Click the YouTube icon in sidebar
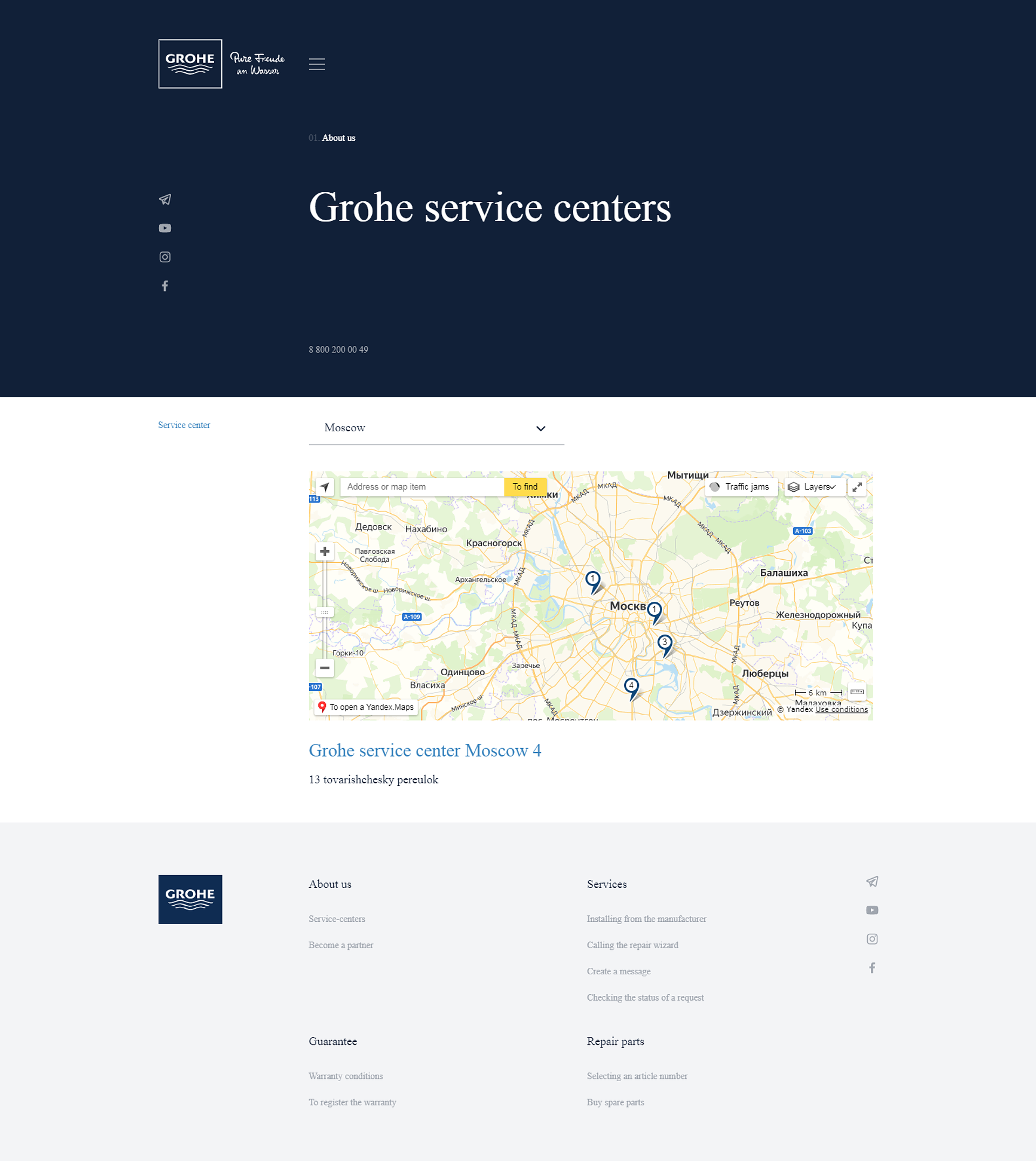Screen dimensions: 1036x1161 pos(165,229)
